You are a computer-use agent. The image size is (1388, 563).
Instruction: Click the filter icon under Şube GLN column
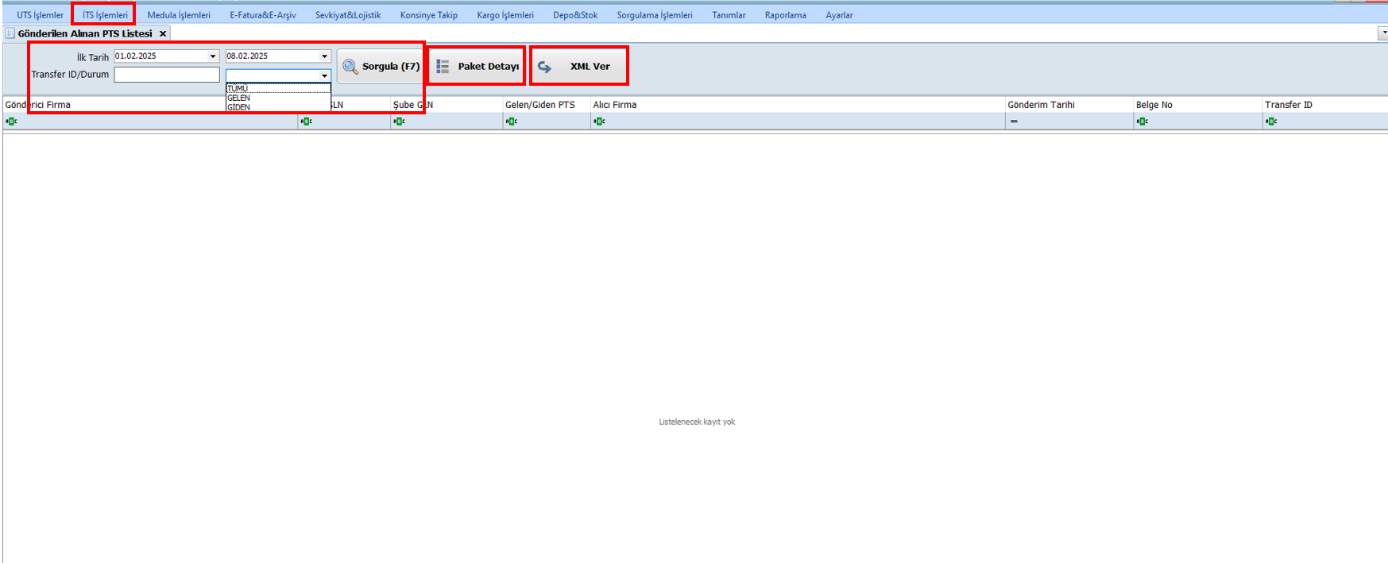click(x=399, y=121)
